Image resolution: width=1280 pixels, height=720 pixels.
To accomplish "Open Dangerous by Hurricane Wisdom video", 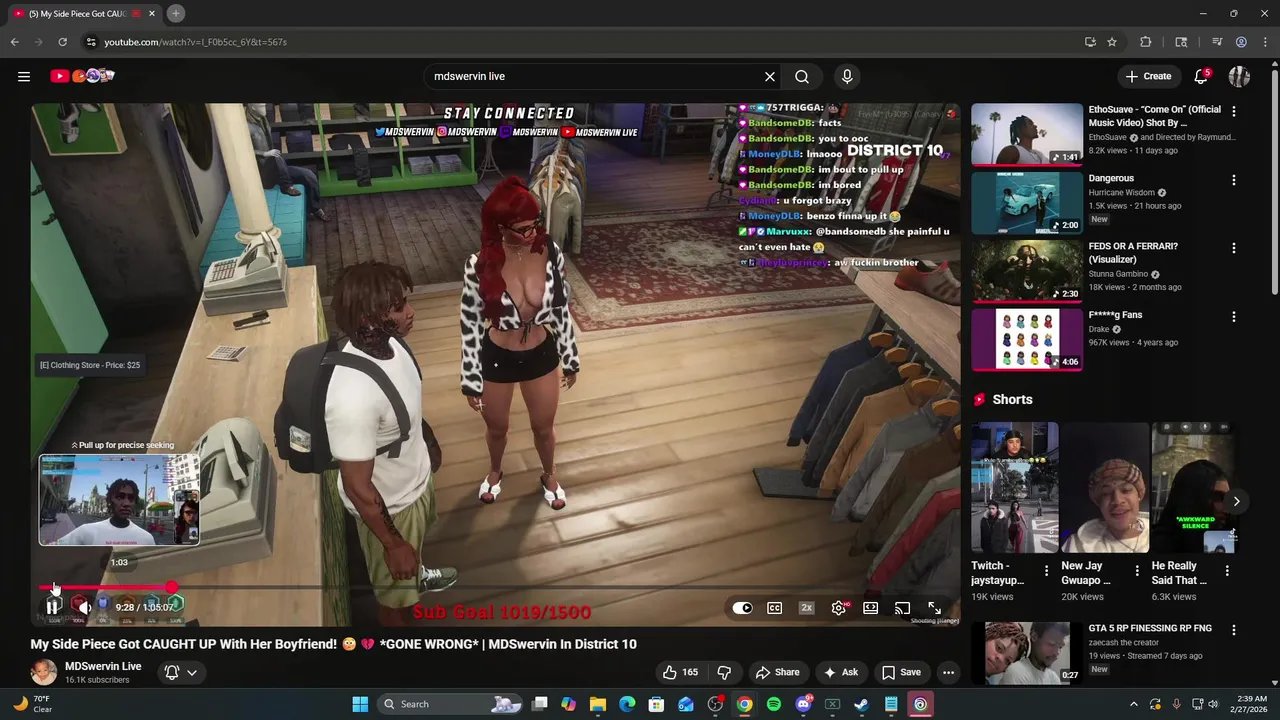I will (x=1027, y=202).
